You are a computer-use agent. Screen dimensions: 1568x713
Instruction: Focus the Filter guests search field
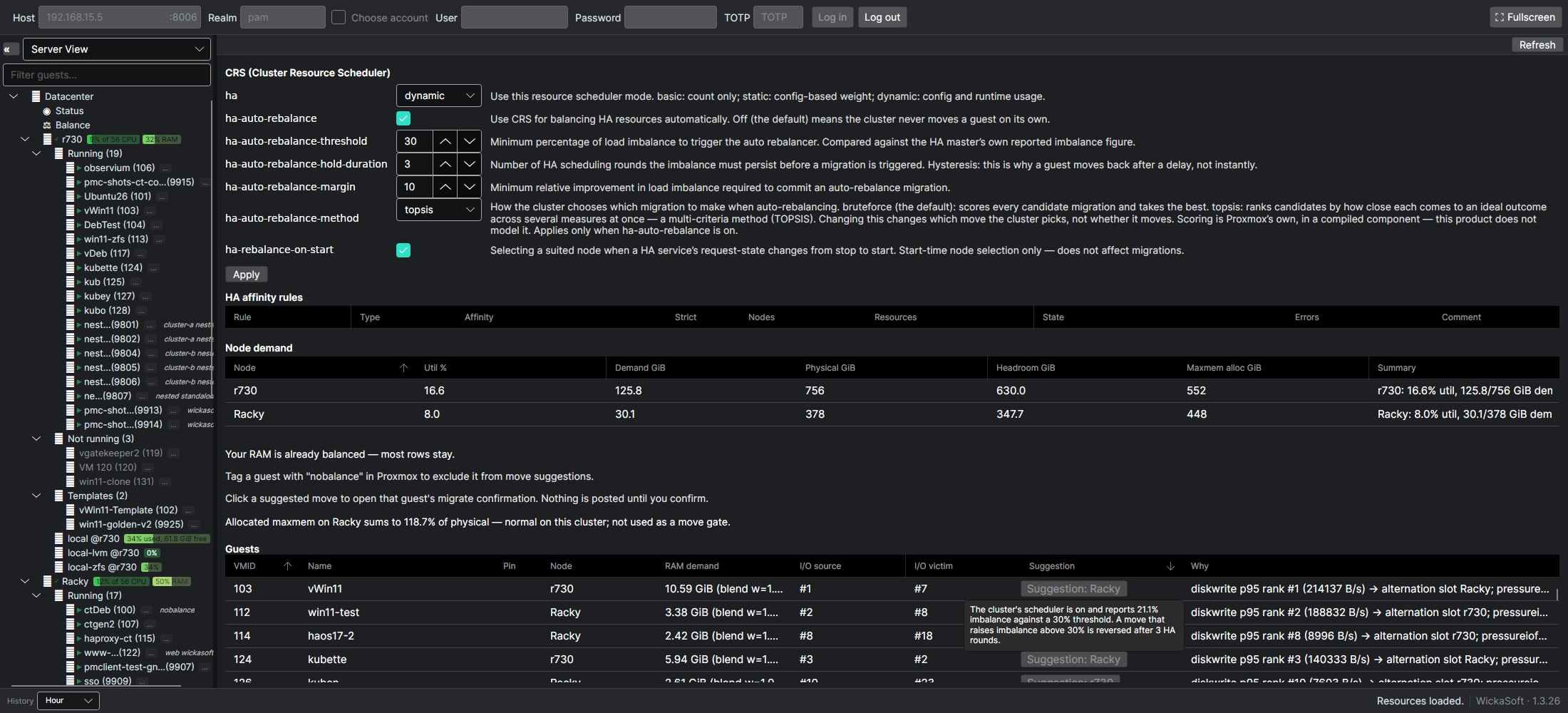pyautogui.click(x=107, y=75)
